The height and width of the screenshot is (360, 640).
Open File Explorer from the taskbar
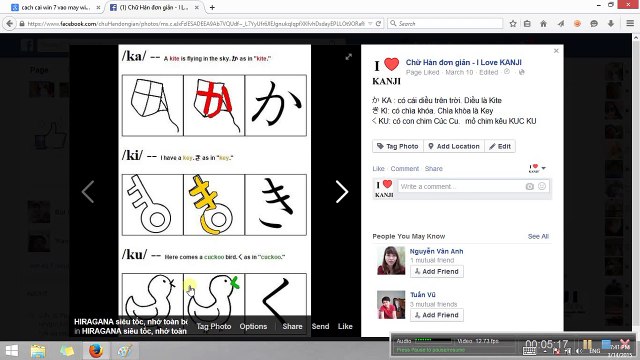(x=38, y=351)
